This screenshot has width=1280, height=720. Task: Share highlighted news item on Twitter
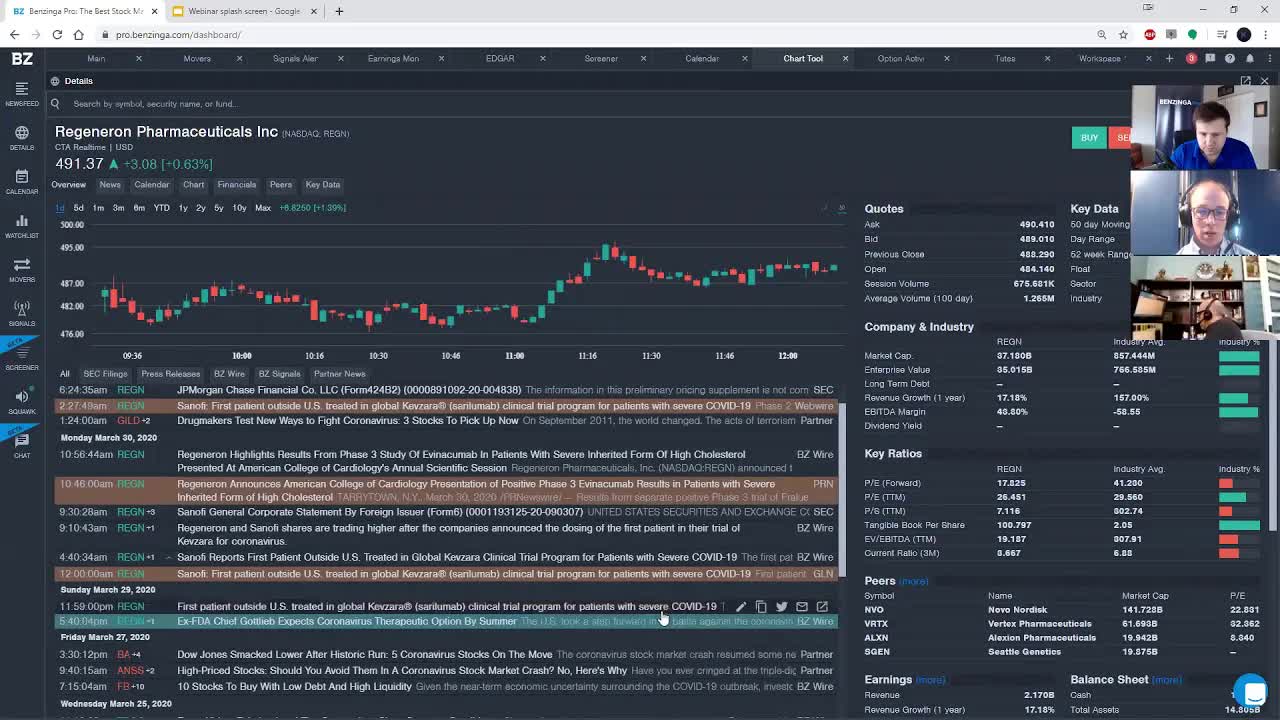[781, 607]
